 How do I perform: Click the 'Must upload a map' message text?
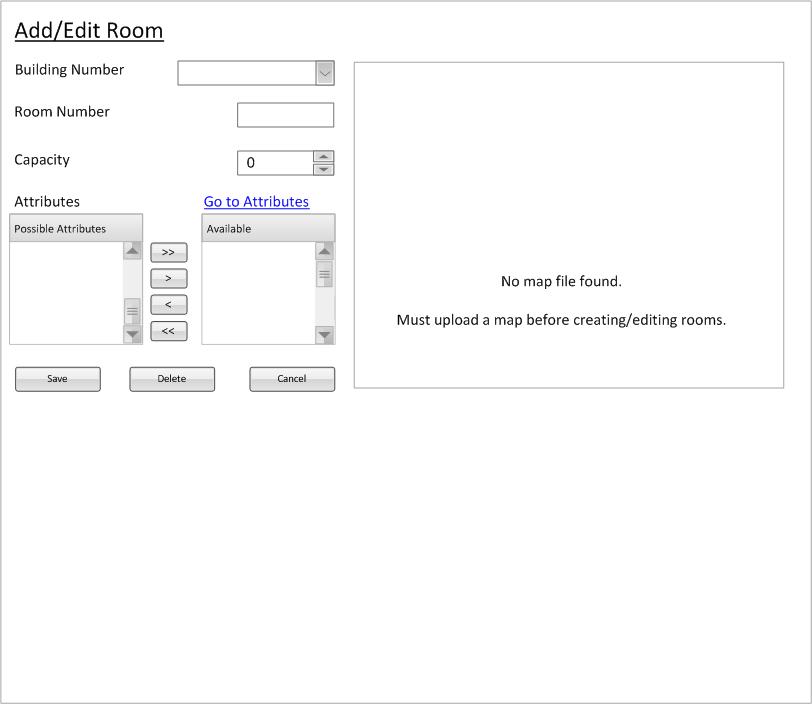point(561,320)
